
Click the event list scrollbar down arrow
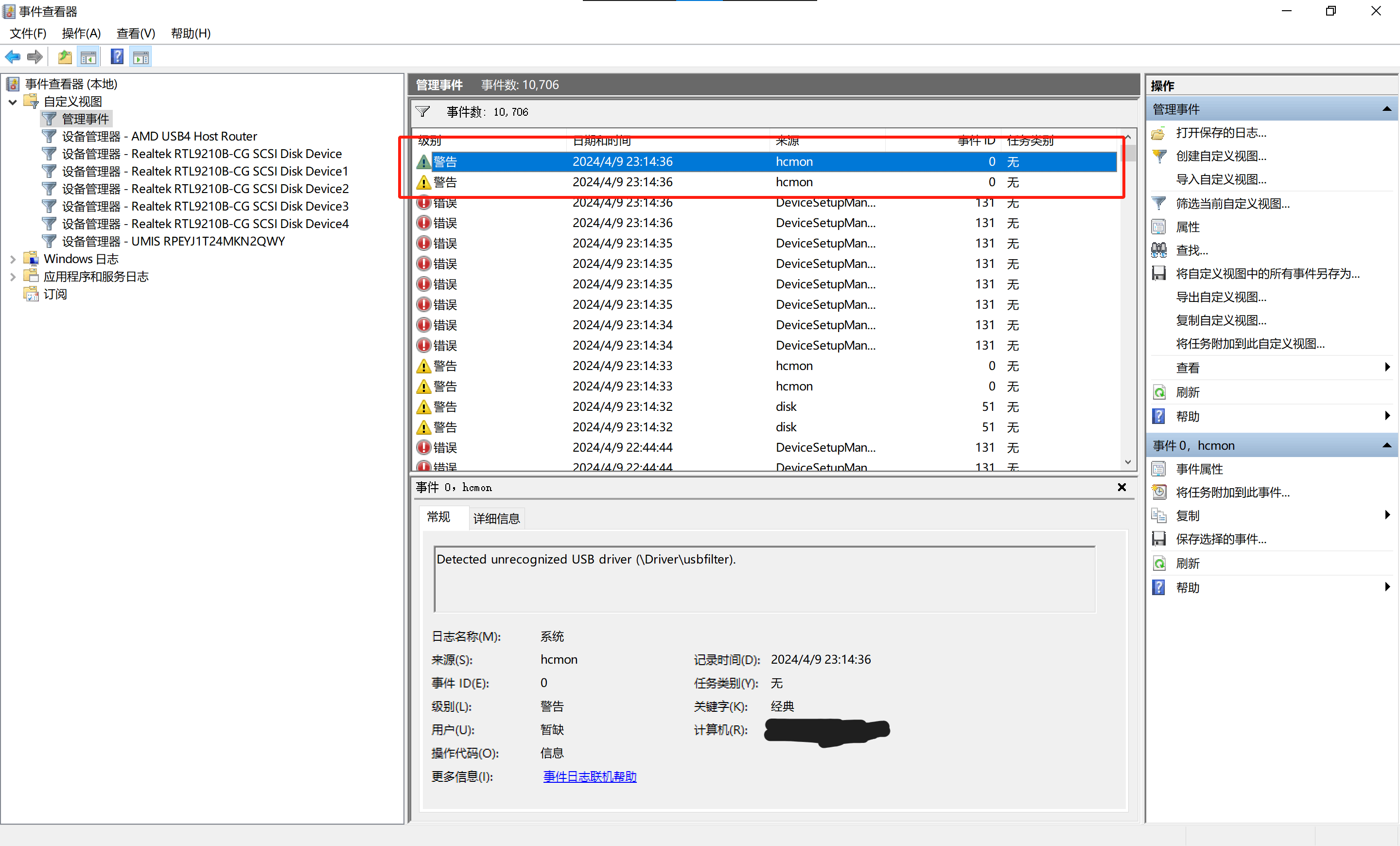coord(1128,462)
